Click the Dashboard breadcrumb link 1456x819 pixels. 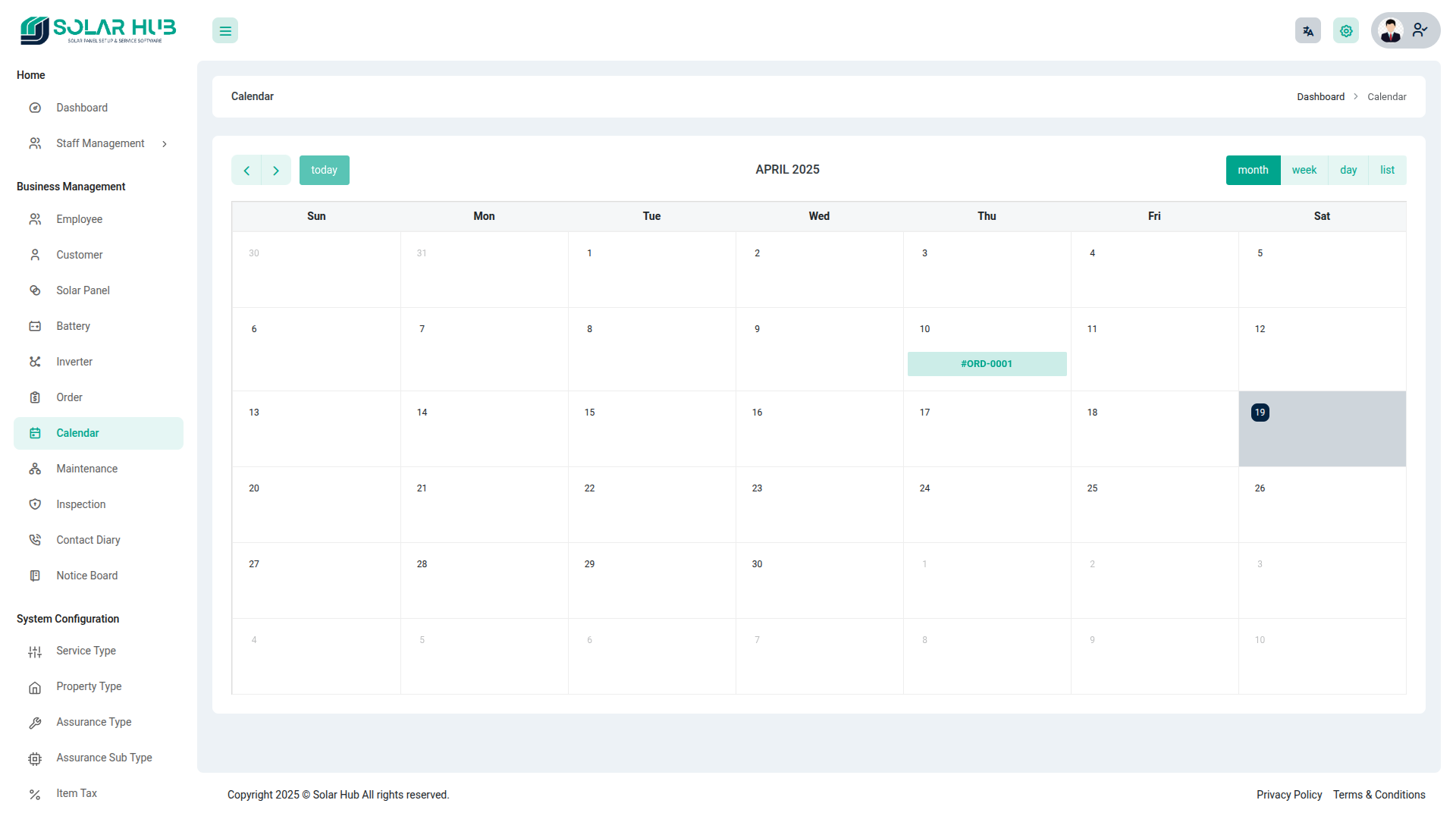pyautogui.click(x=1319, y=97)
